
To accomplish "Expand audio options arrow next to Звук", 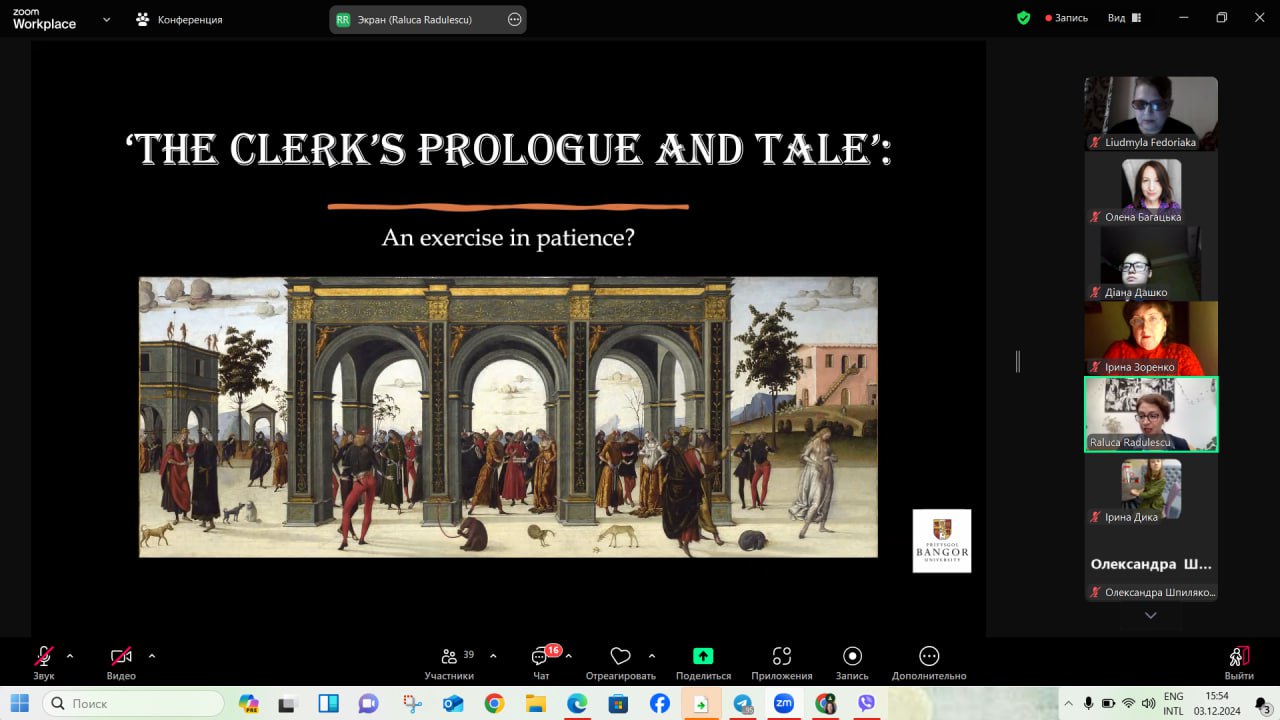I will (x=70, y=656).
